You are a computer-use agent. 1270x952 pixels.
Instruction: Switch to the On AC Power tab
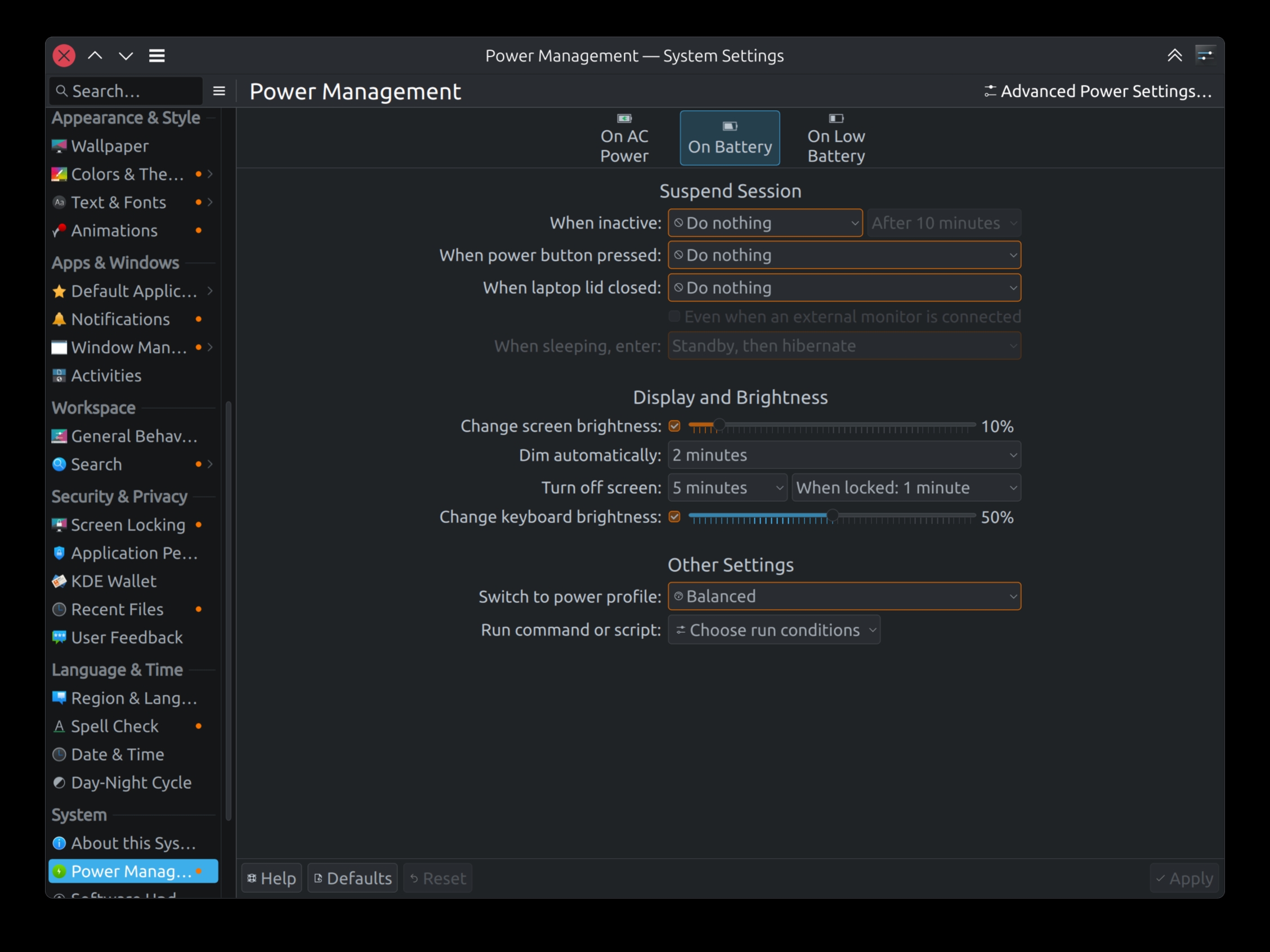(624, 138)
